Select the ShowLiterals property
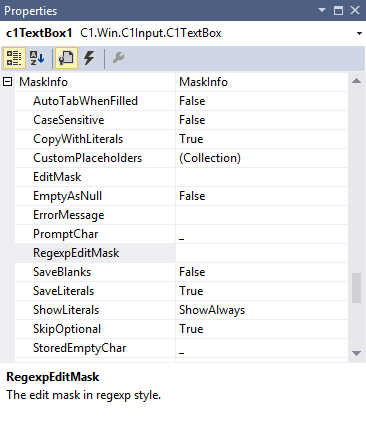This screenshot has height=425, width=366. click(95, 310)
